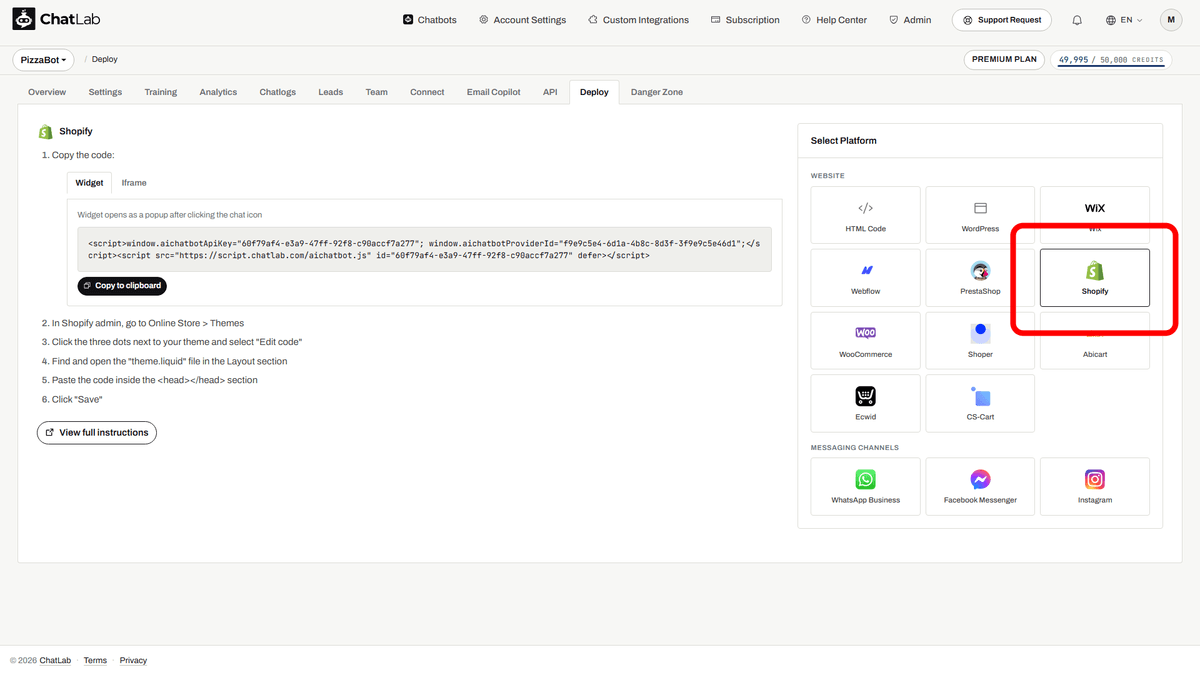
Task: Select Wix platform tile
Action: [x=1095, y=215]
